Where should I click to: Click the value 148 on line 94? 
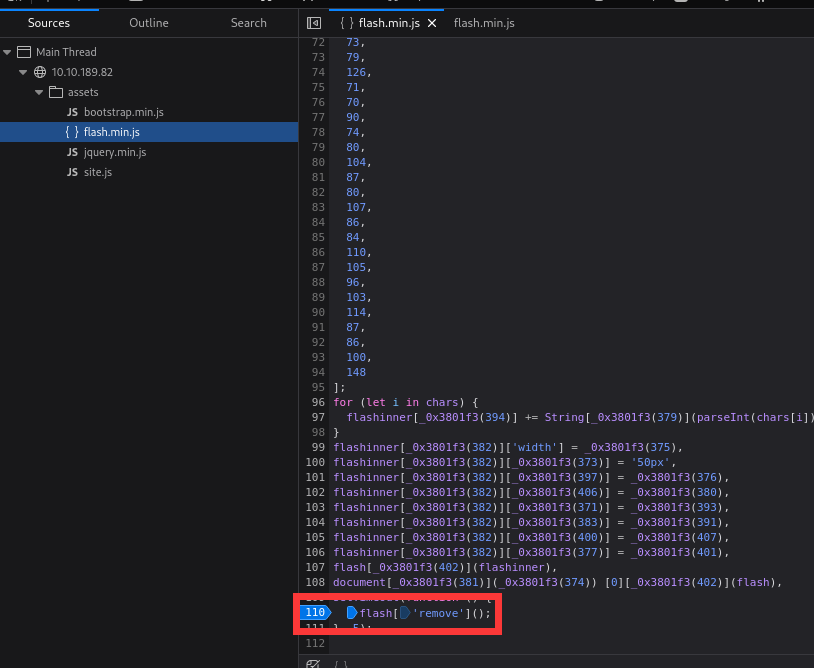[x=356, y=372]
